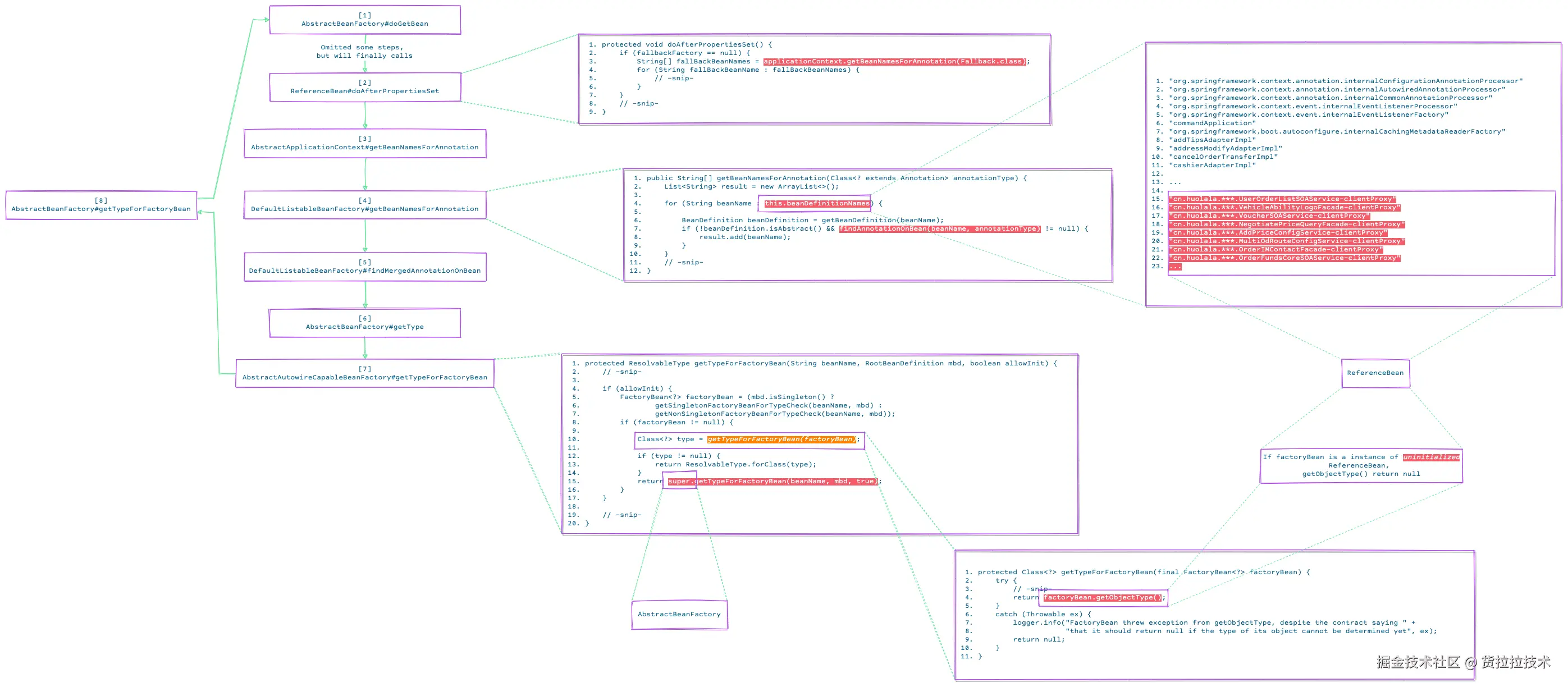Click the uninitialized ReferenceBean note box

pyautogui.click(x=1360, y=465)
